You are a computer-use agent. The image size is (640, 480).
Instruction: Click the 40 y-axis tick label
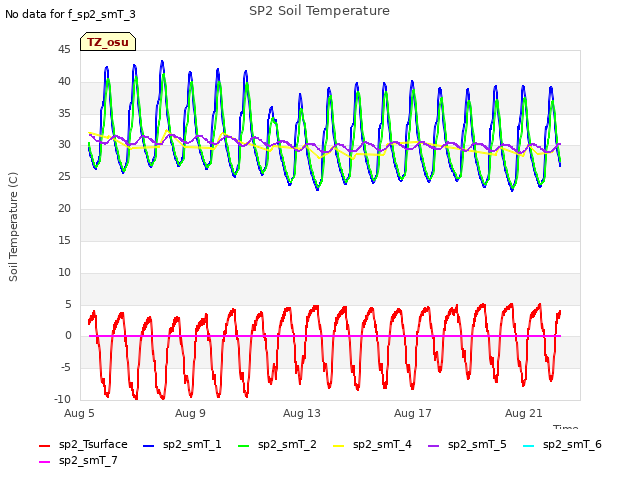[x=64, y=81]
